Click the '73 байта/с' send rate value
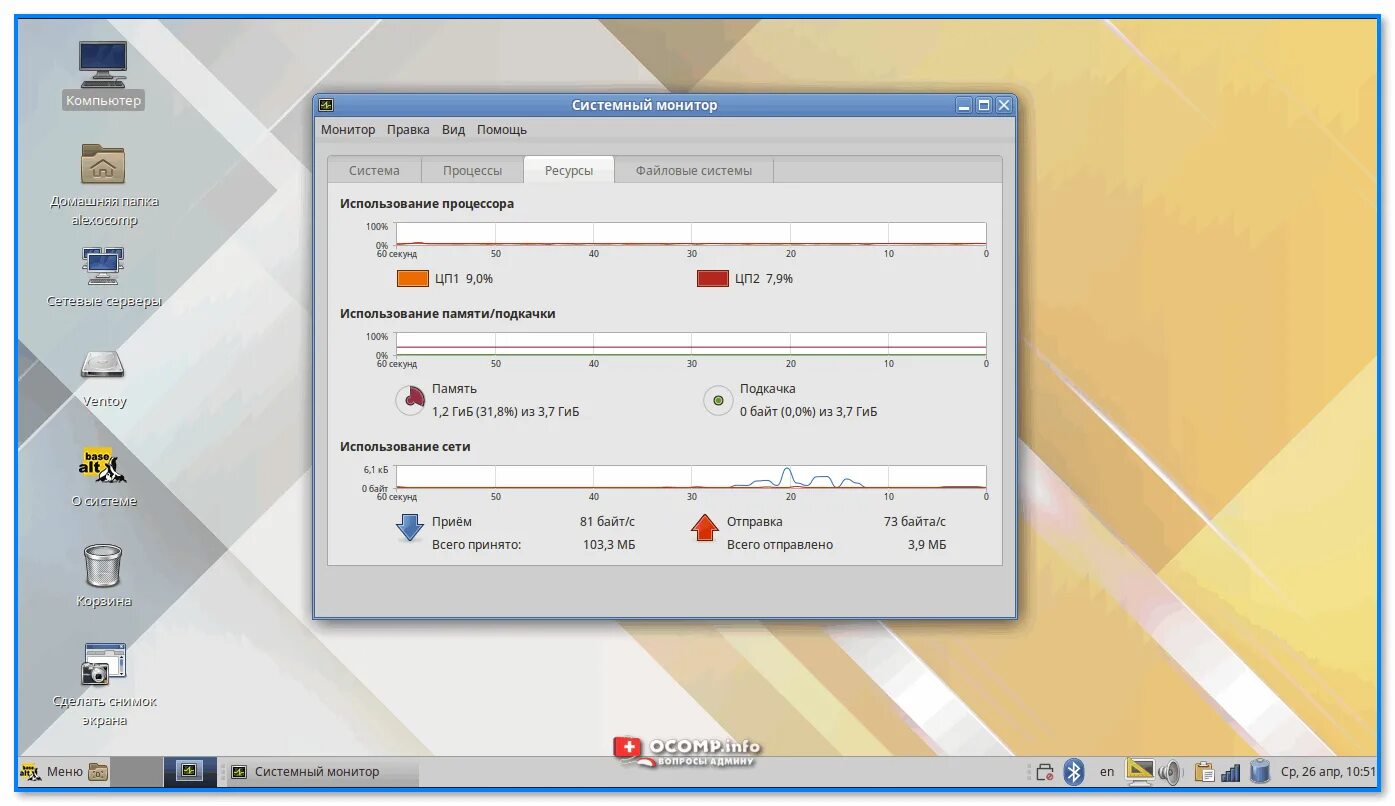The height and width of the screenshot is (806, 1395). [914, 522]
